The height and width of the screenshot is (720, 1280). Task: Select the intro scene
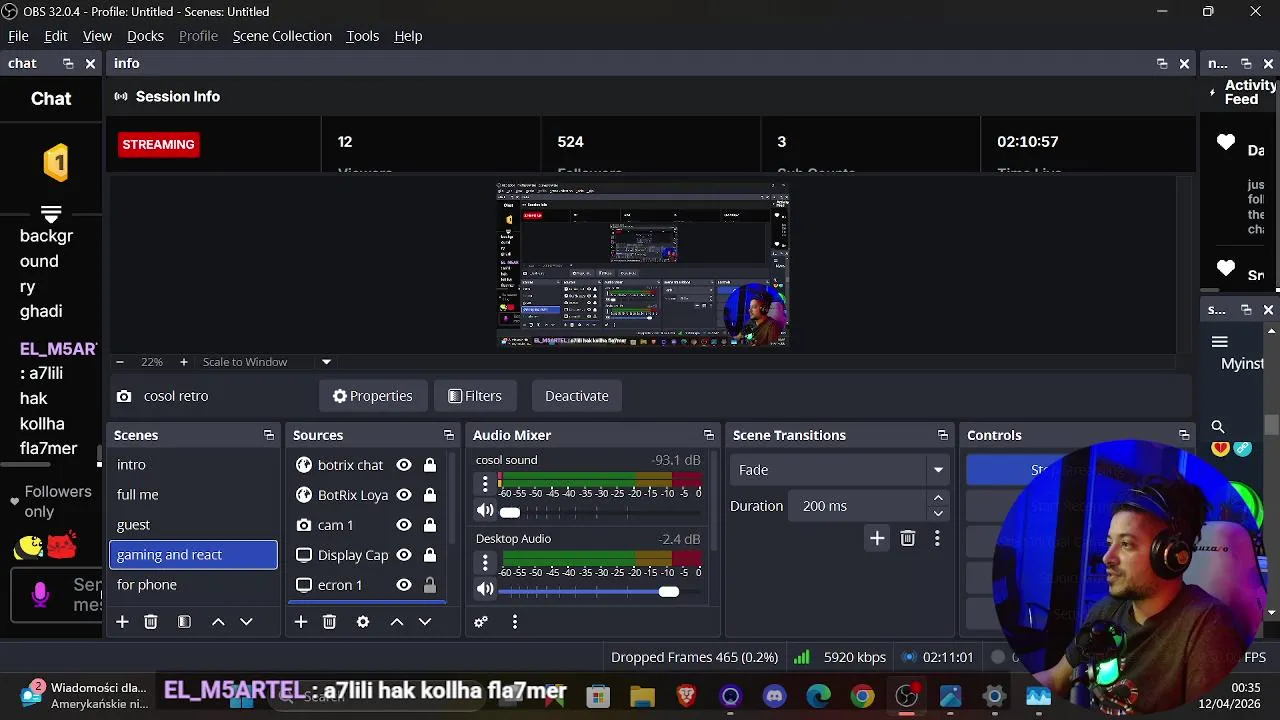pos(193,465)
